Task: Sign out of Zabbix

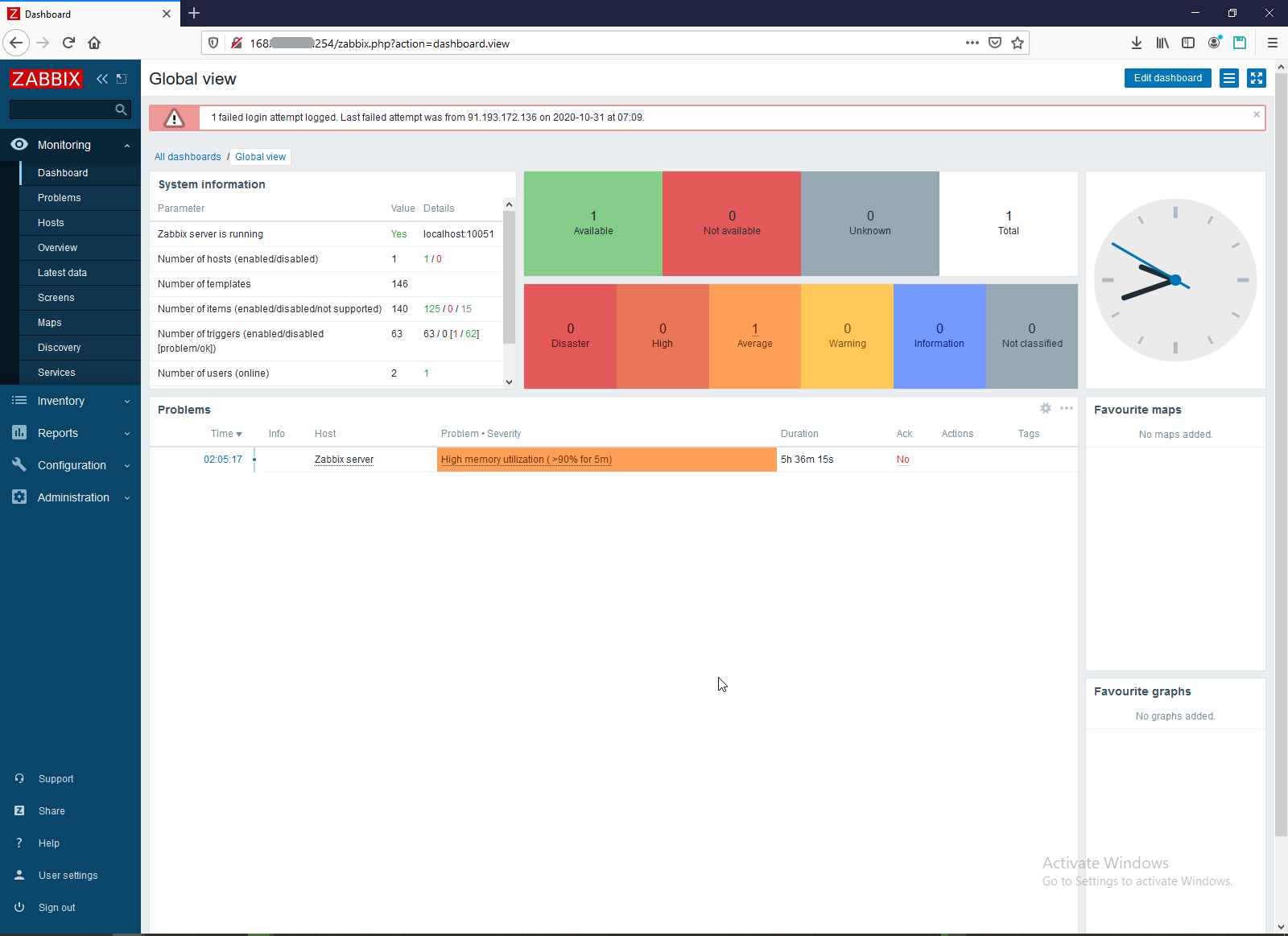Action: (x=56, y=908)
